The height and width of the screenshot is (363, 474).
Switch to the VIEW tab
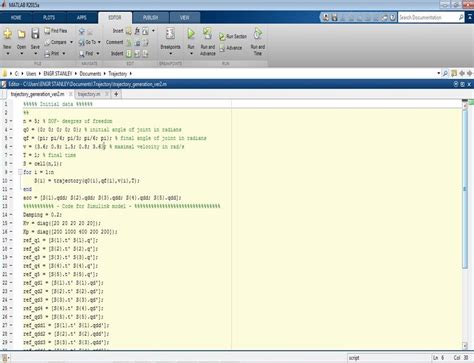click(x=185, y=18)
